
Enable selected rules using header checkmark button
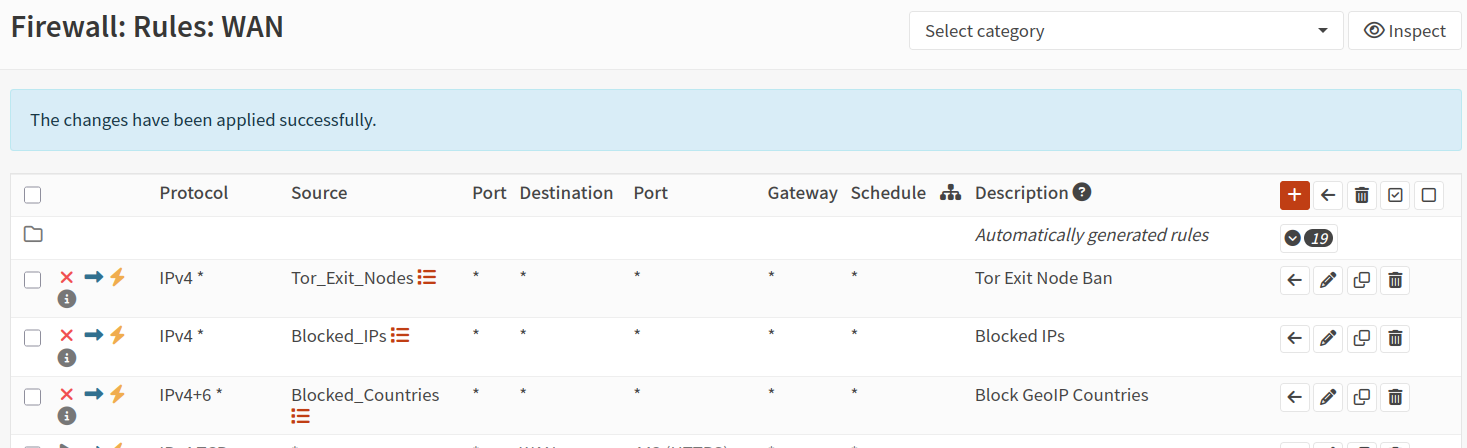pyautogui.click(x=1395, y=195)
